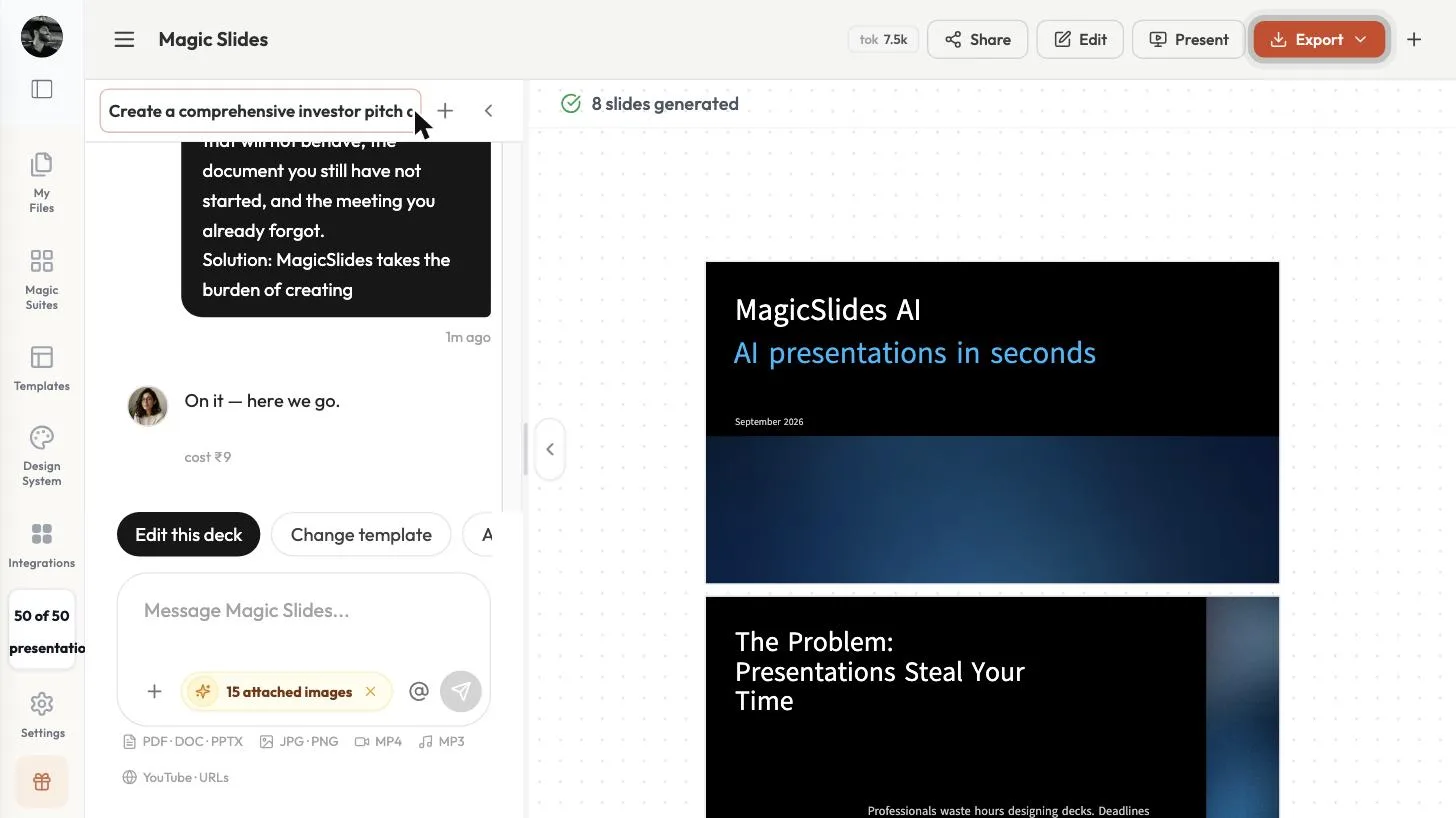1456x818 pixels.
Task: Click the 8 slides generated status
Action: [650, 104]
